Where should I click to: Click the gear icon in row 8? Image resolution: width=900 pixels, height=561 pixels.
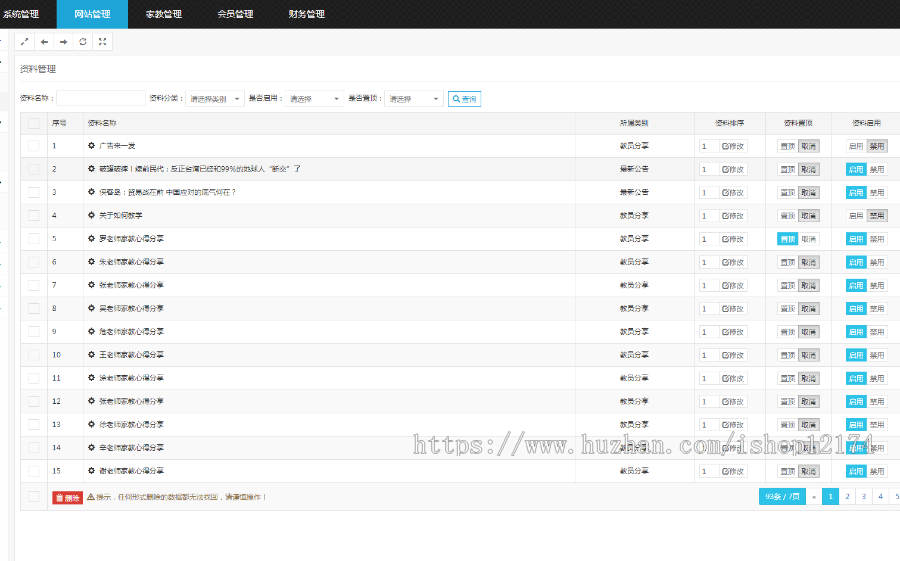tap(91, 308)
